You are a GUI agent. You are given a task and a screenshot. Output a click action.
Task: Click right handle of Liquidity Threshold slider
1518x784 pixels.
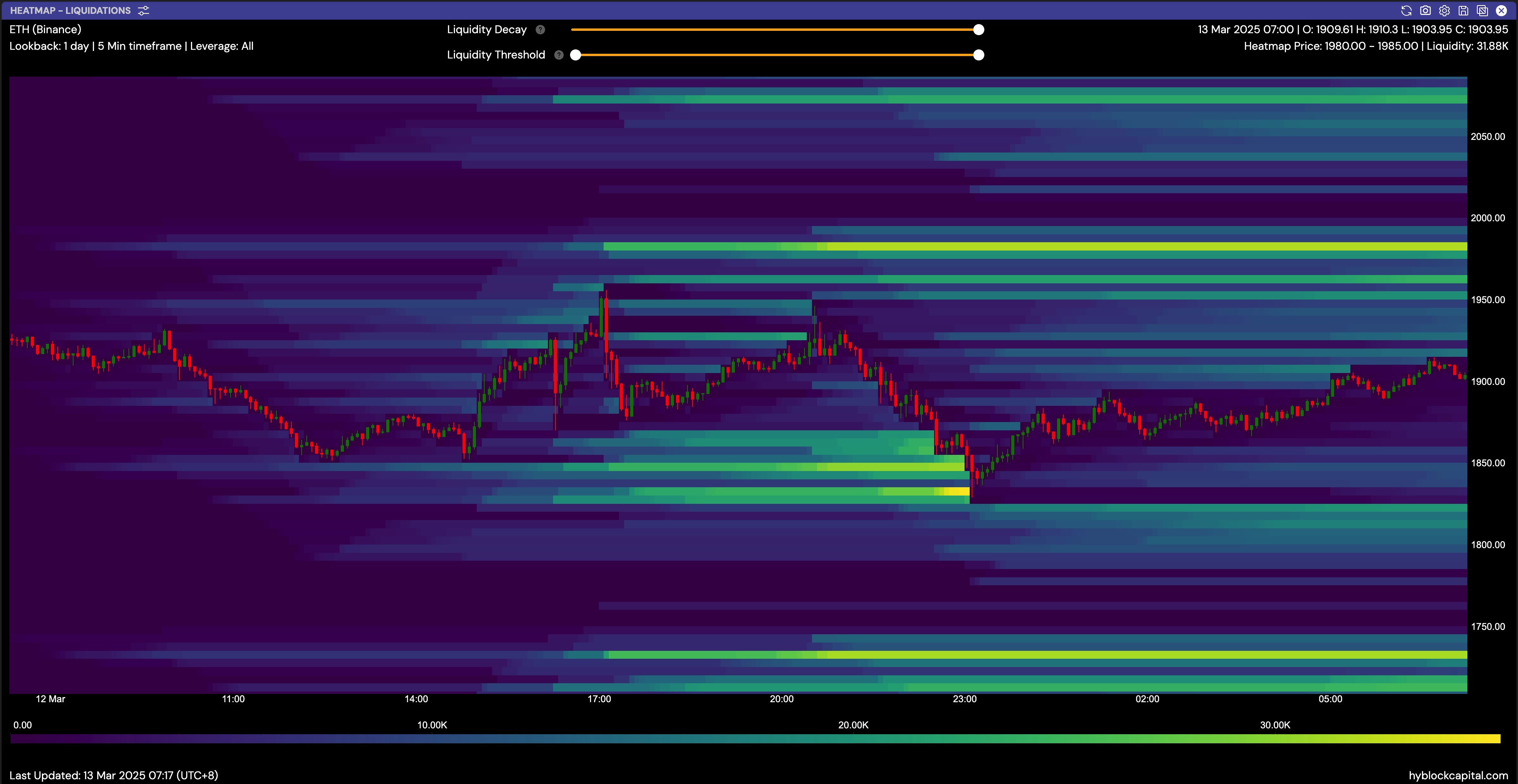978,55
